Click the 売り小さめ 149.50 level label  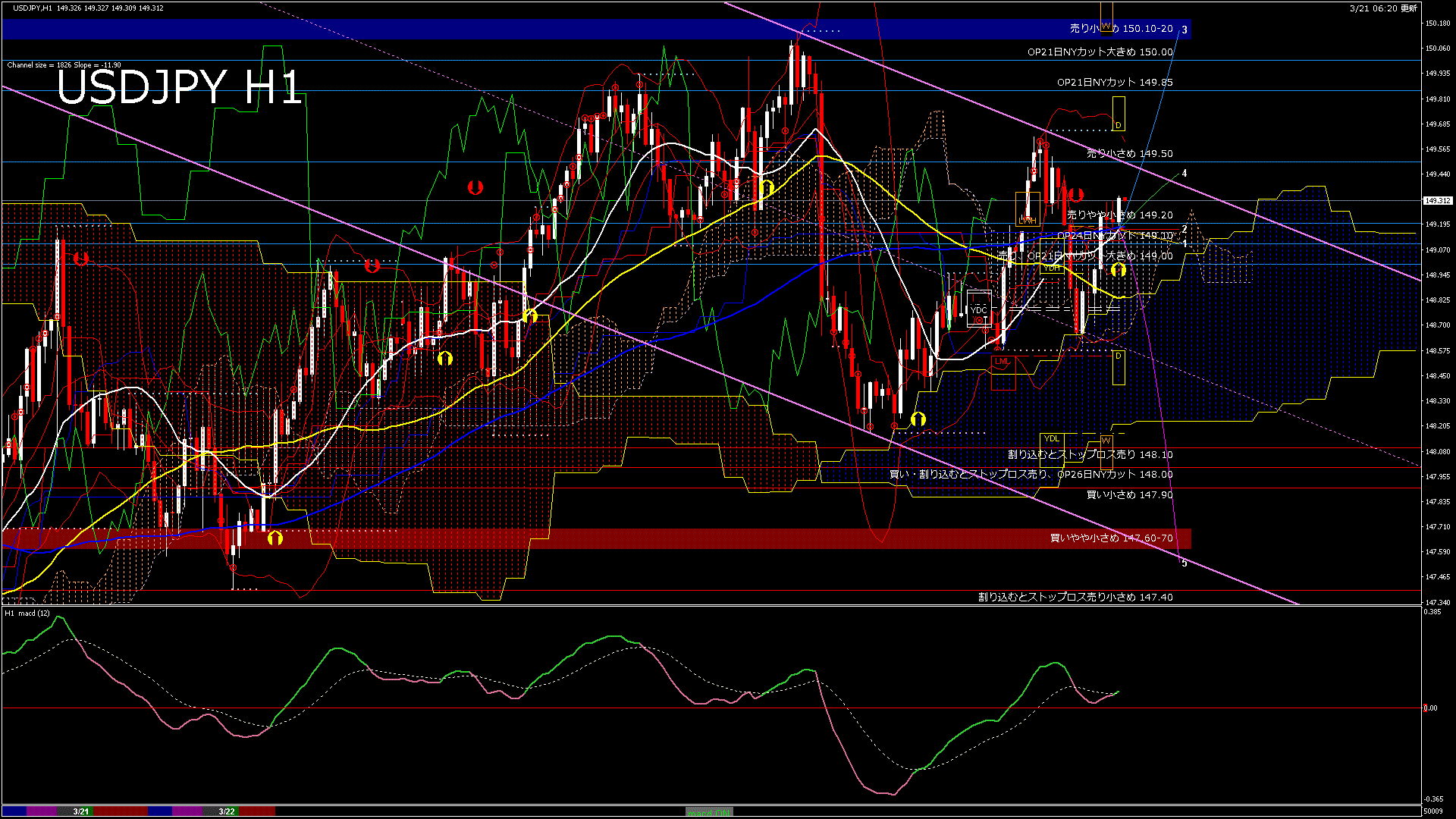point(1129,154)
